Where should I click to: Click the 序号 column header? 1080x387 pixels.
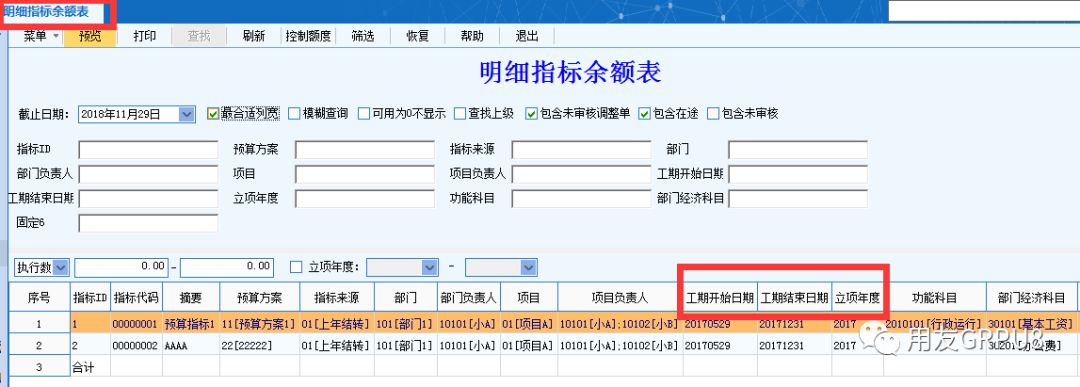click(x=39, y=298)
